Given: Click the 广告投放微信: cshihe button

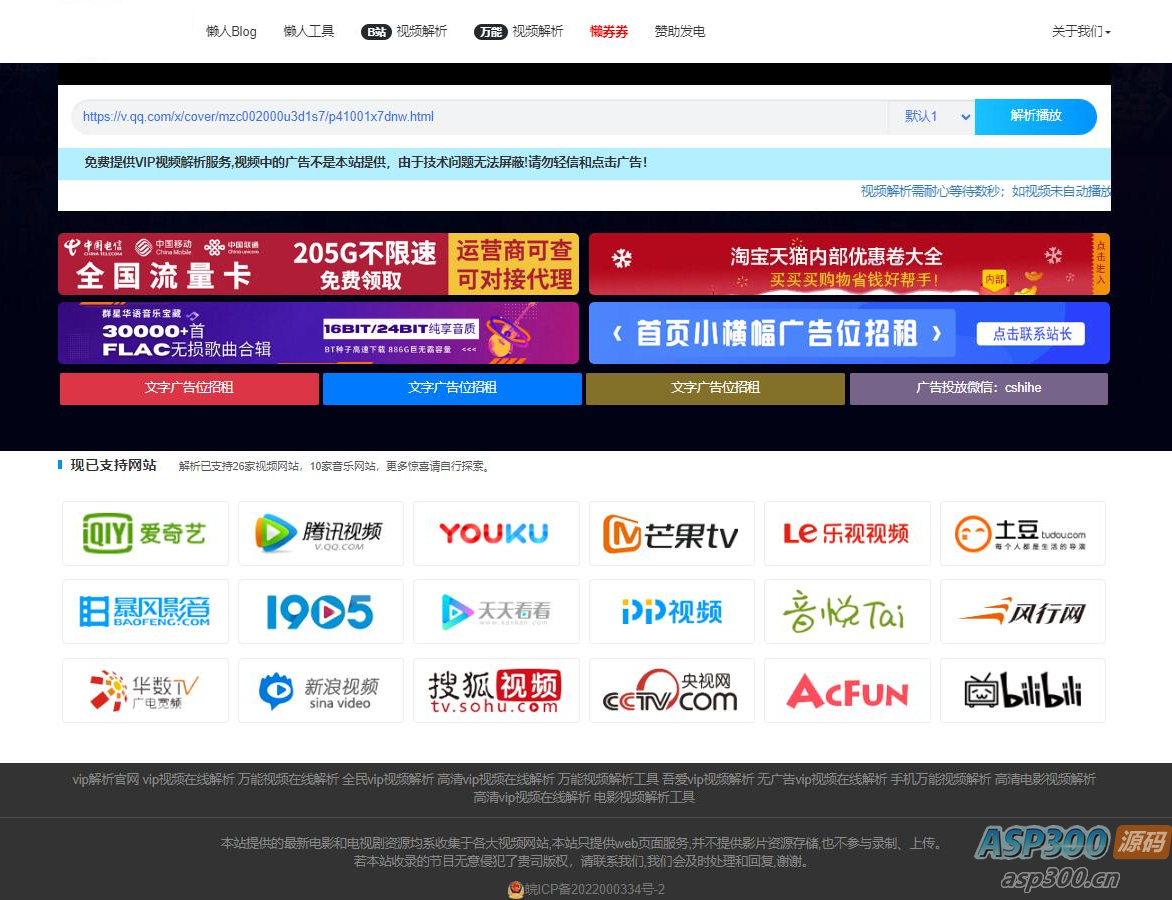Looking at the screenshot, I should 978,388.
